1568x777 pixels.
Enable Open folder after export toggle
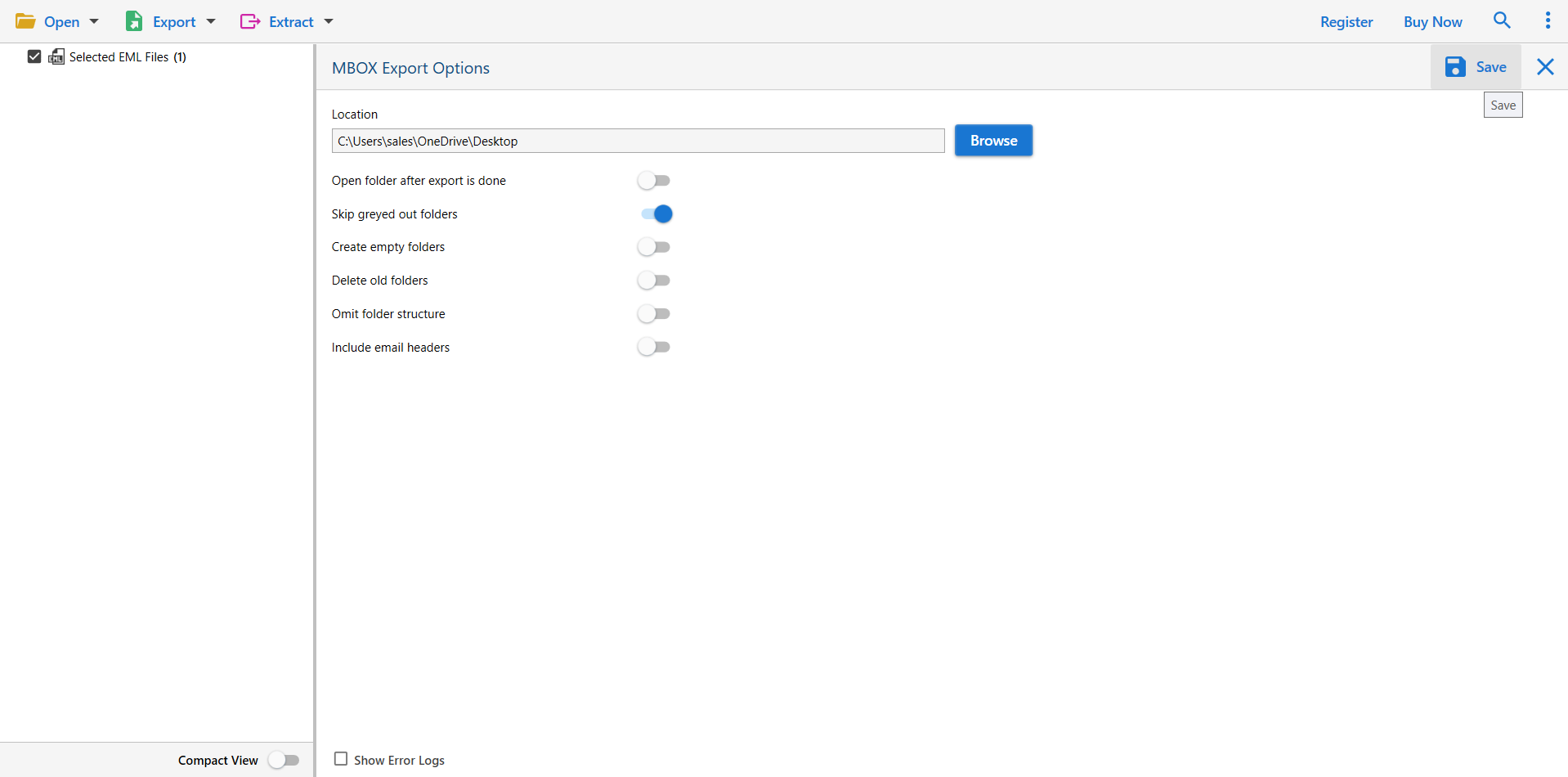(x=654, y=181)
